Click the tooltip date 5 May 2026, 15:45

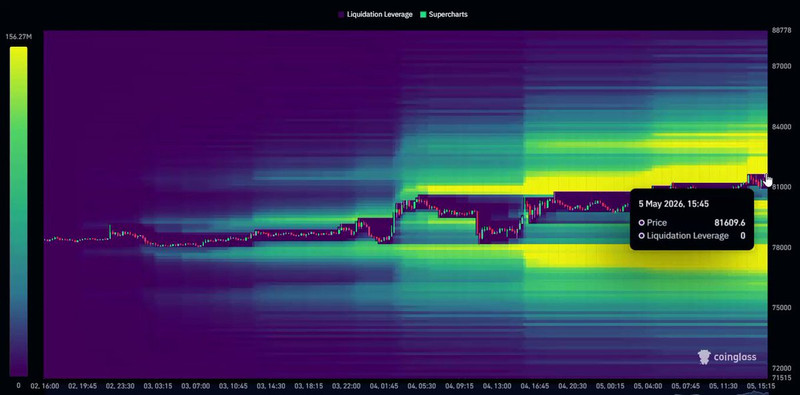673,204
